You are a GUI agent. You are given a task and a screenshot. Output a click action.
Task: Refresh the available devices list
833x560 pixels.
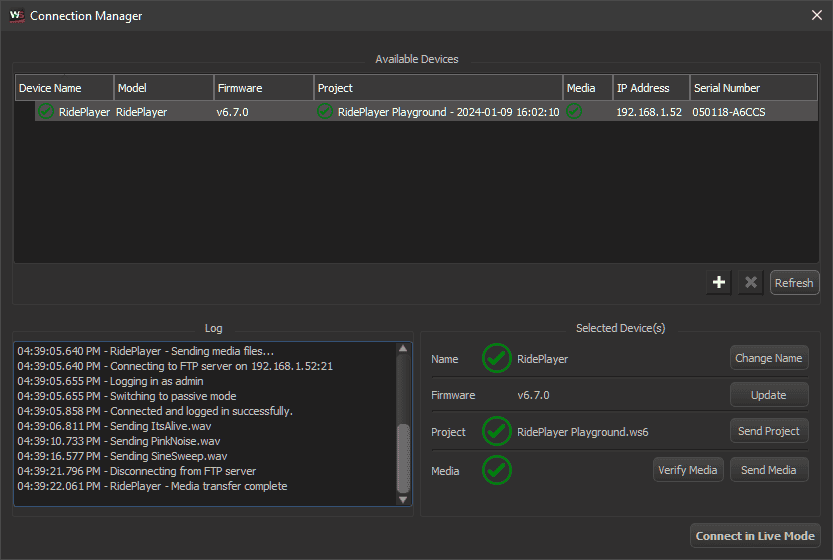794,283
